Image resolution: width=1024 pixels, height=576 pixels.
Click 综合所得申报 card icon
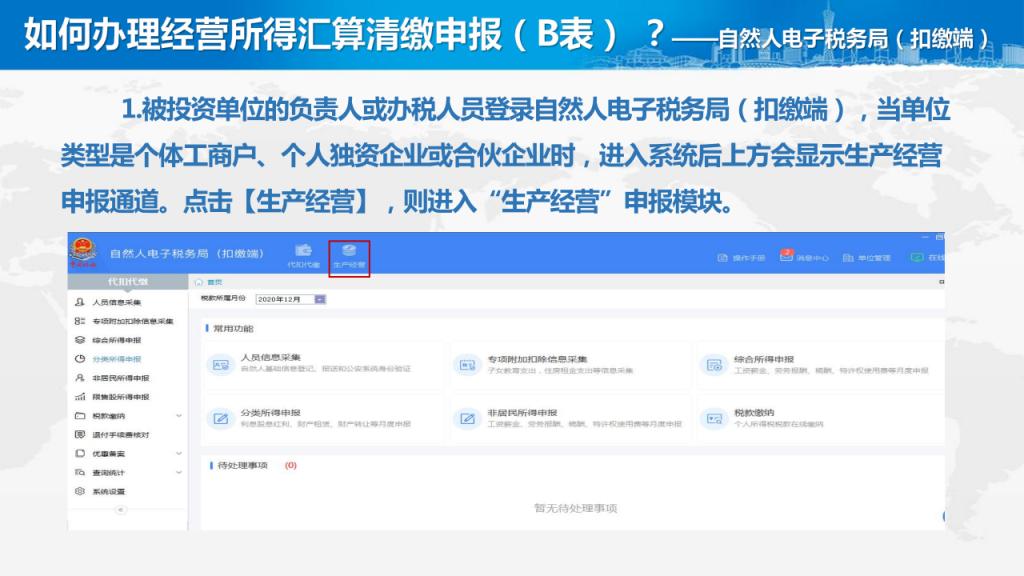[x=714, y=365]
